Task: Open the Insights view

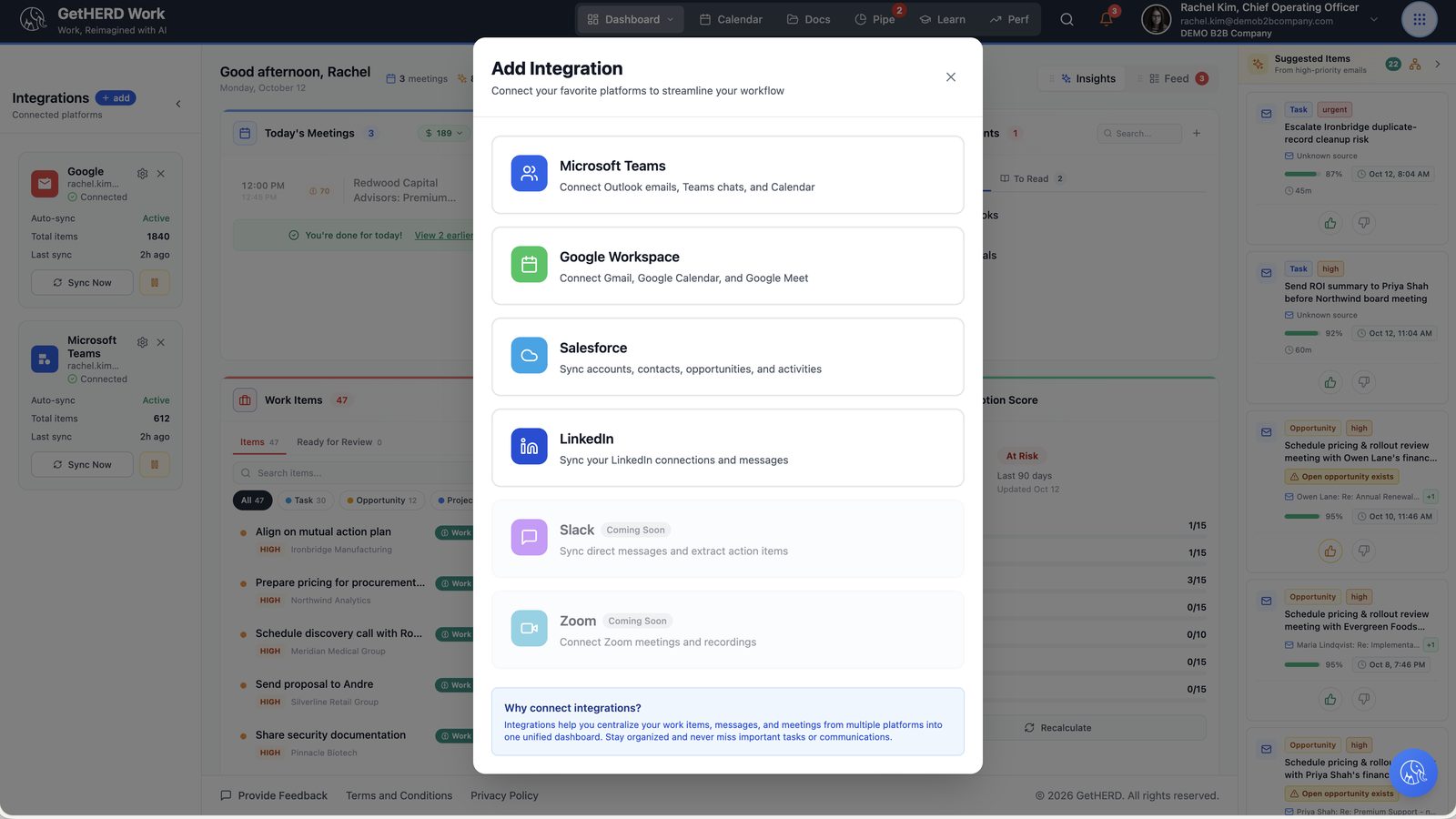Action: click(1087, 79)
